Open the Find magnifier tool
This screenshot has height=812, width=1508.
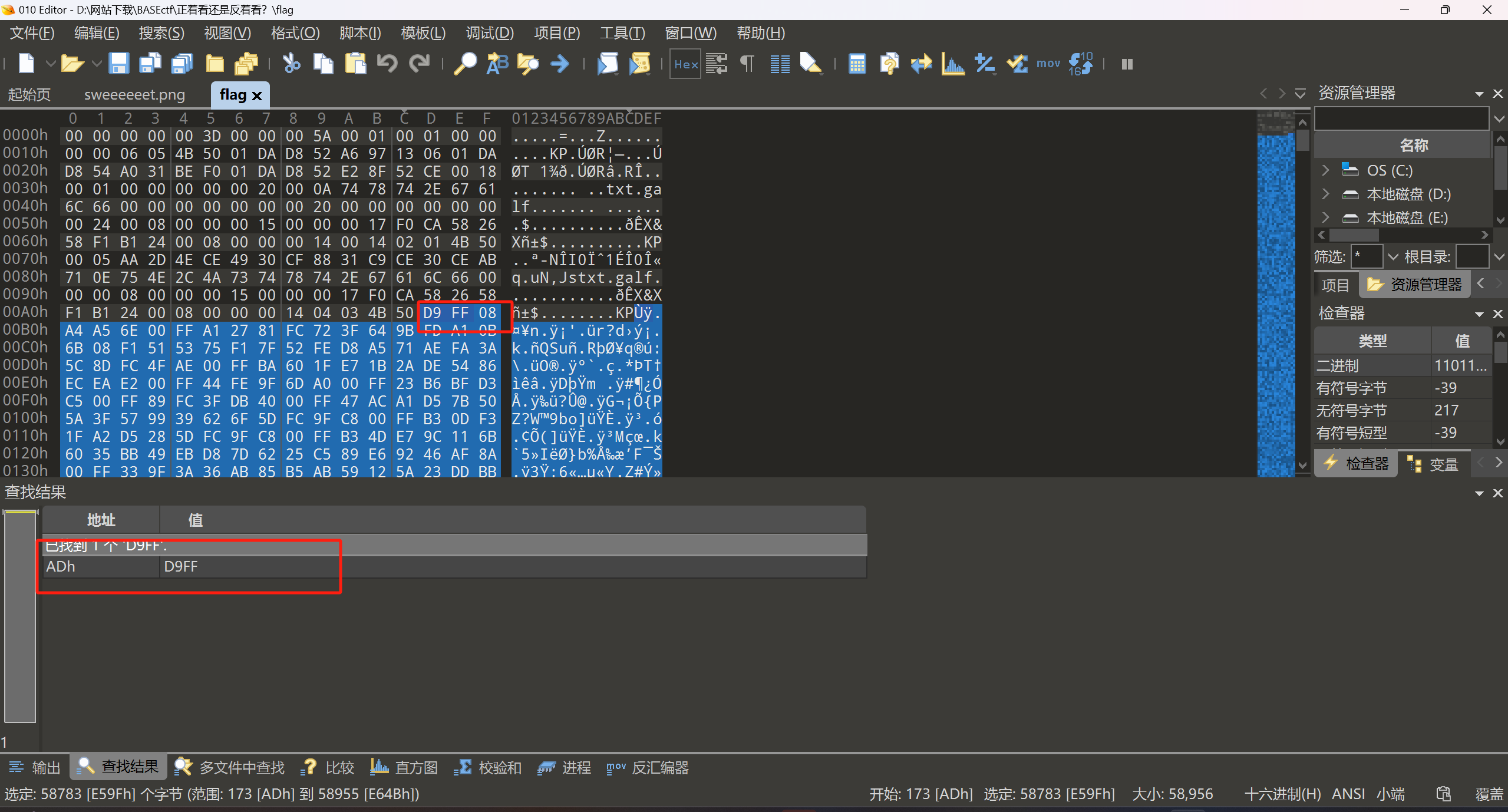[465, 64]
